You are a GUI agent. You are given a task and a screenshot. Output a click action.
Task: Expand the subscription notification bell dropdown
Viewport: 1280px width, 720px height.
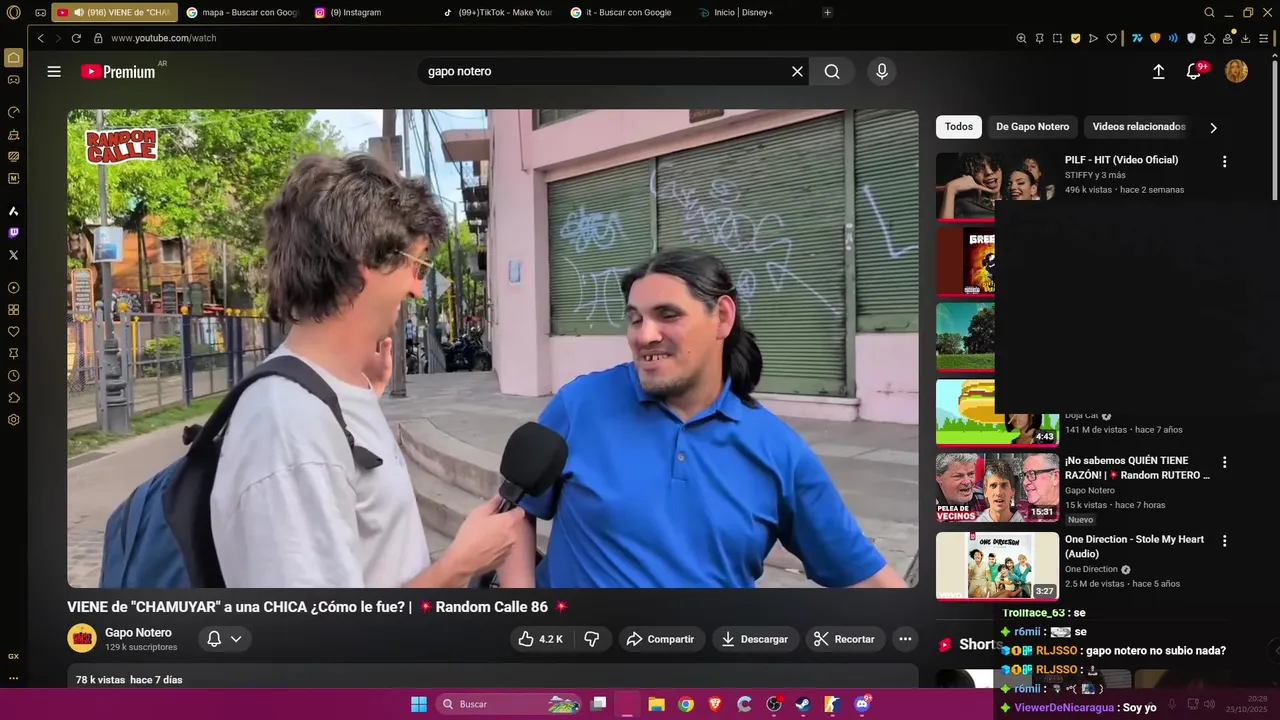coord(224,639)
